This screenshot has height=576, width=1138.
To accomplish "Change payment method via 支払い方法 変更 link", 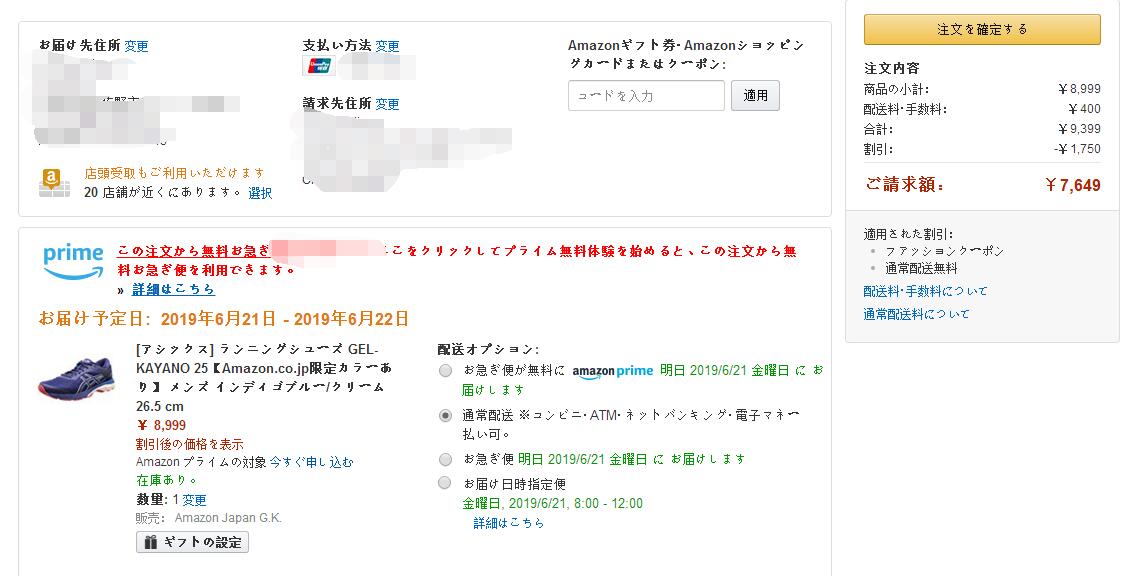I will click(388, 46).
